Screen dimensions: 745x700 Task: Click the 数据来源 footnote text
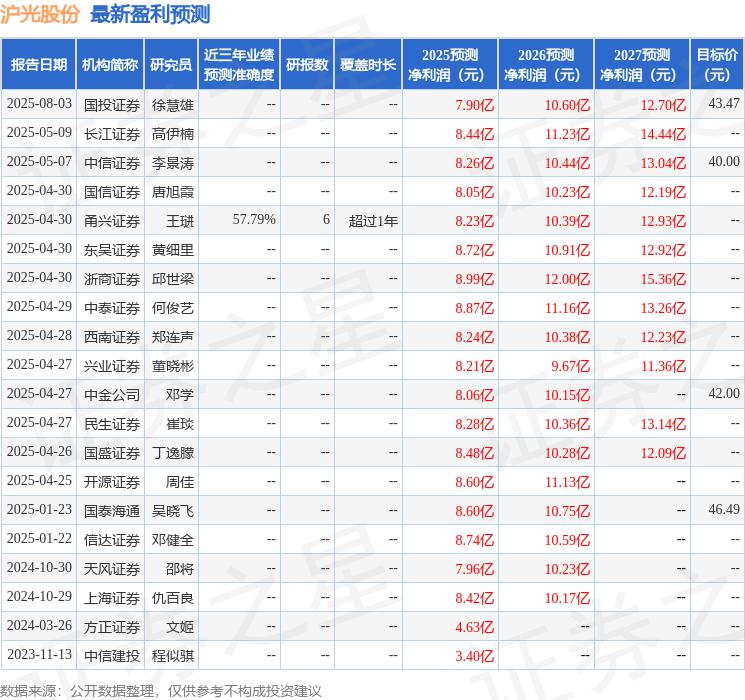coord(161,690)
